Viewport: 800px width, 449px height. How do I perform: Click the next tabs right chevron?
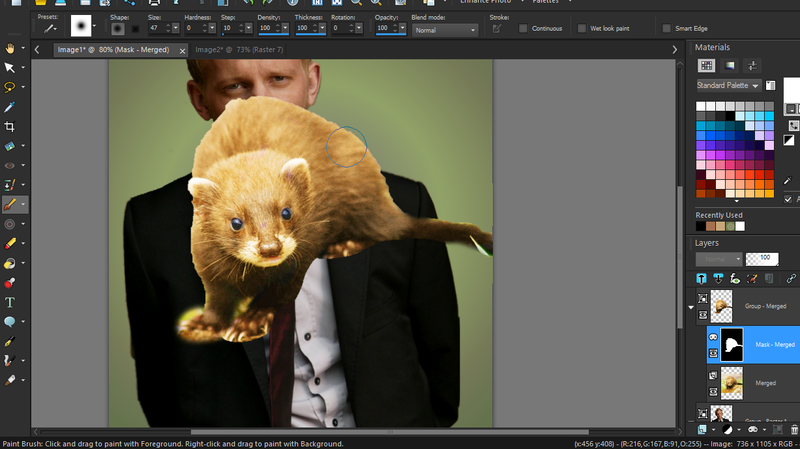click(x=674, y=49)
